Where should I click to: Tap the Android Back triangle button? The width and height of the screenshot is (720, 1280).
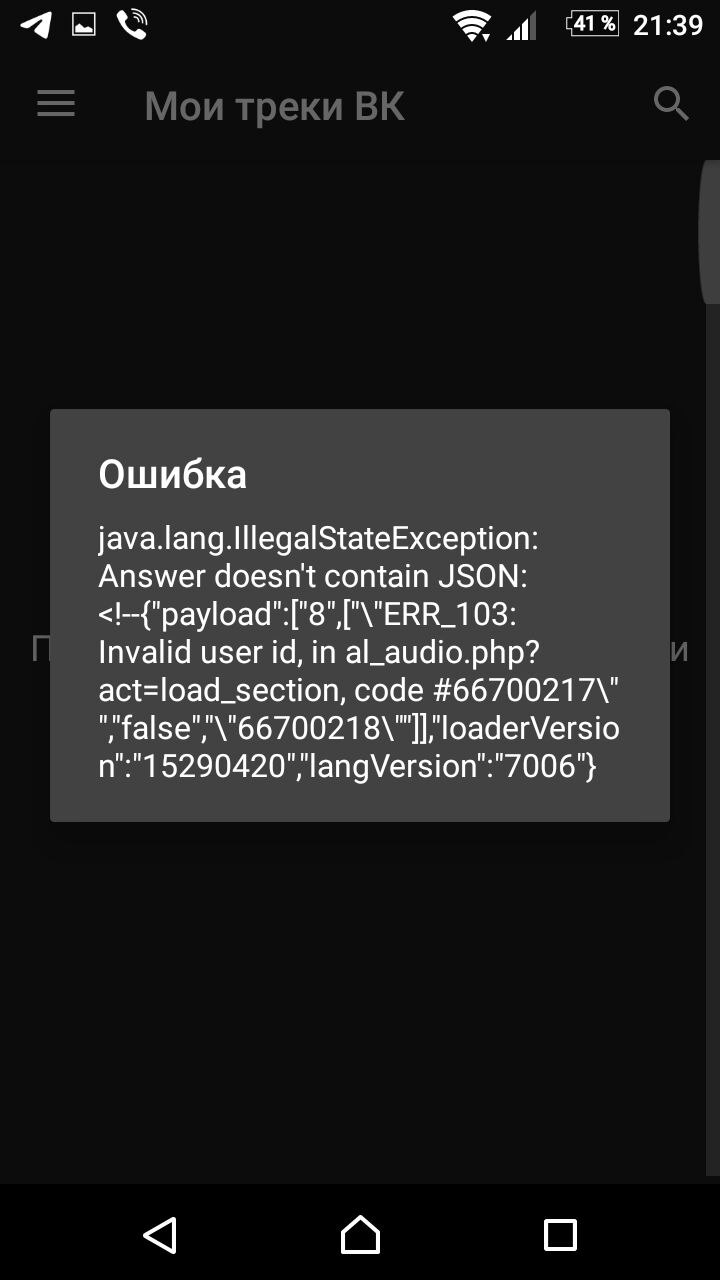click(160, 1235)
